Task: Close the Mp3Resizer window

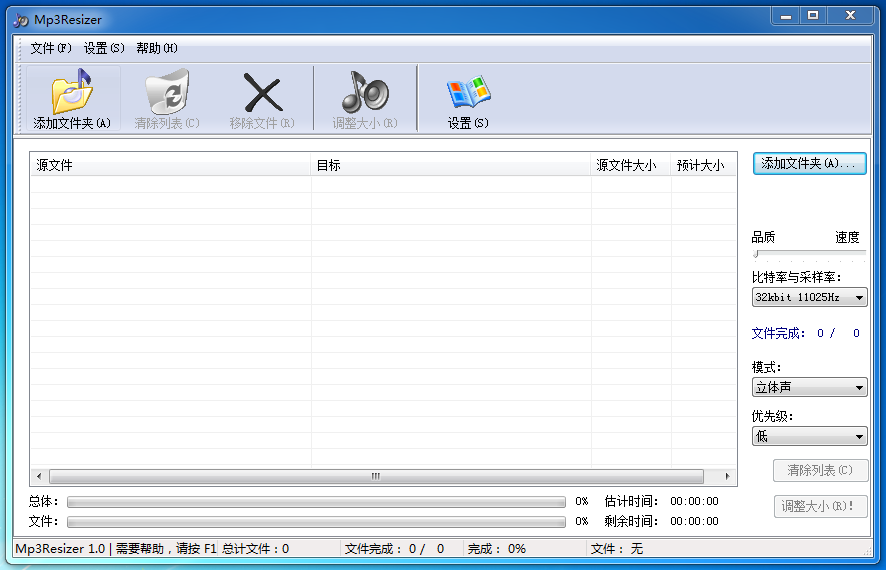Action: 850,16
